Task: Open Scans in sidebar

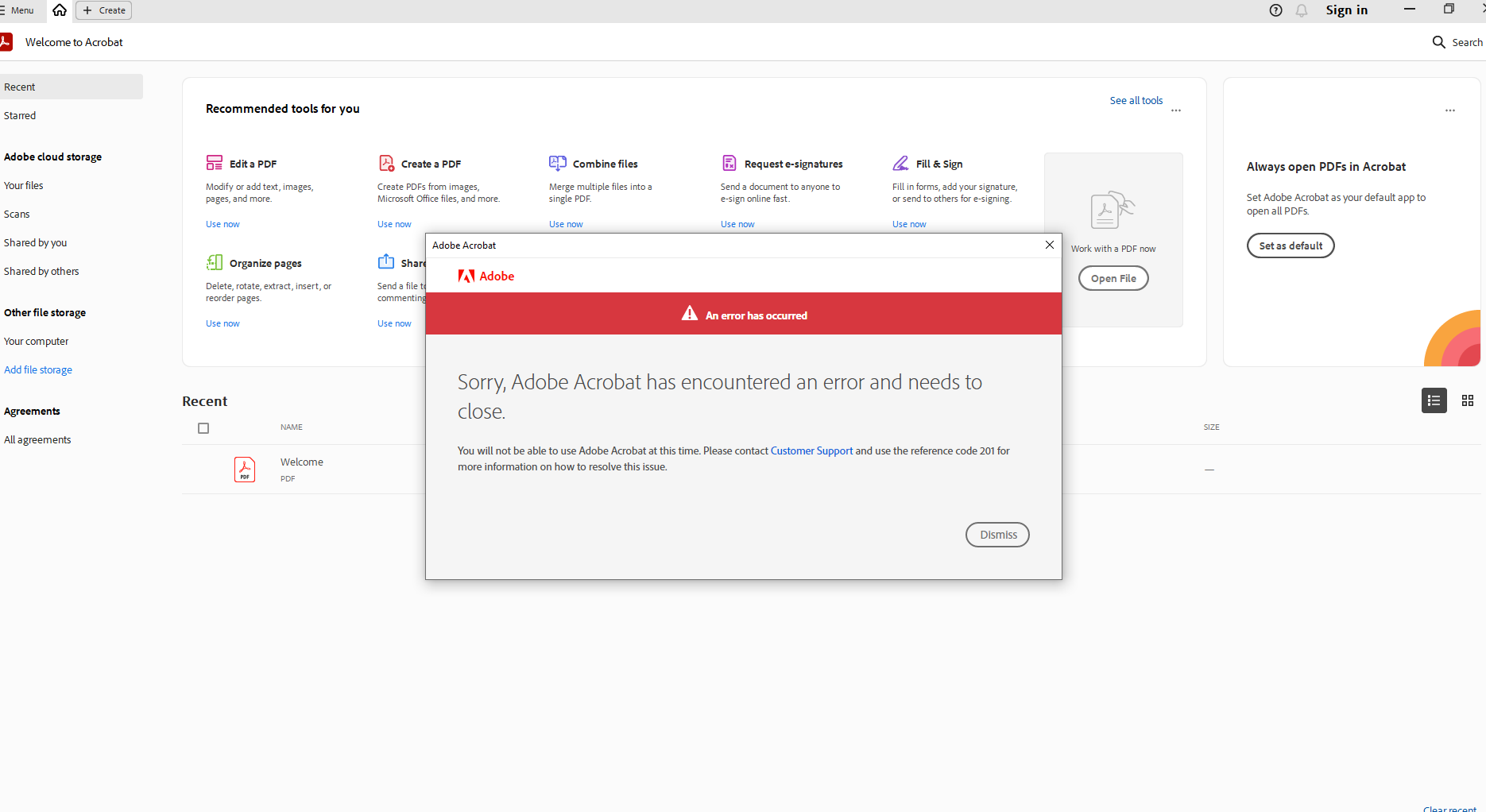Action: click(x=17, y=214)
